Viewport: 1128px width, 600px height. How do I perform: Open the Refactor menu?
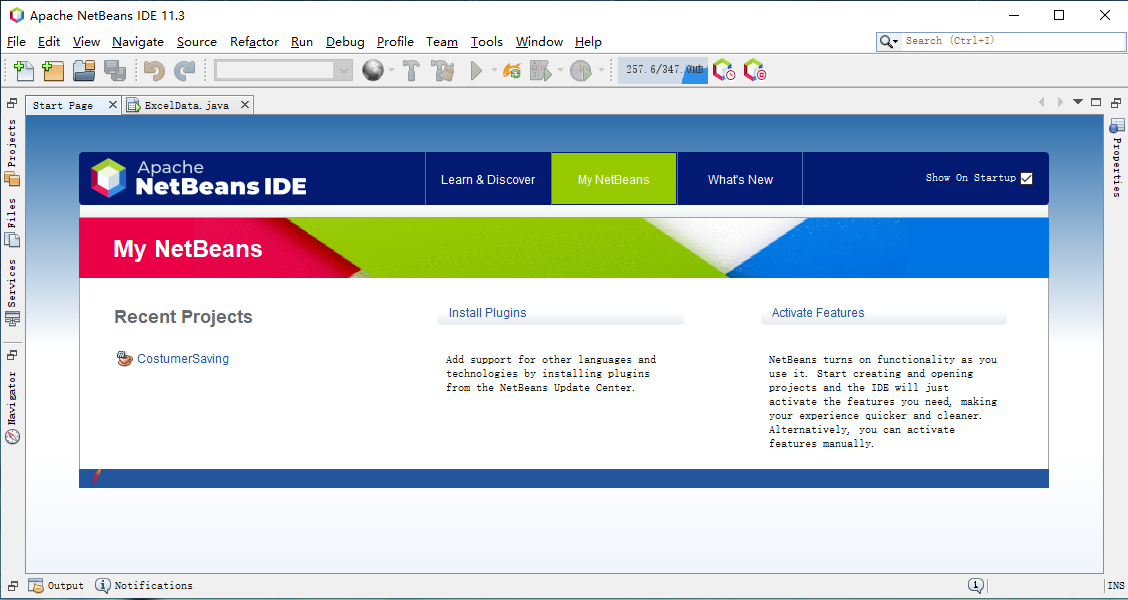point(254,42)
